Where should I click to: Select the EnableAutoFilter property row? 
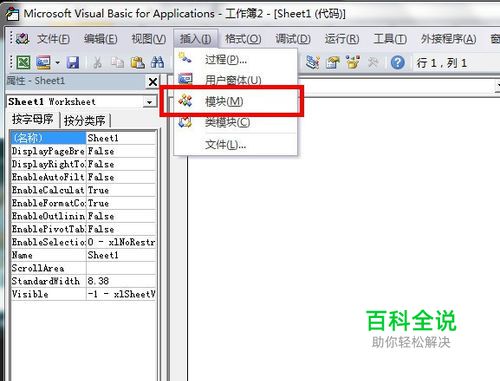[83, 177]
